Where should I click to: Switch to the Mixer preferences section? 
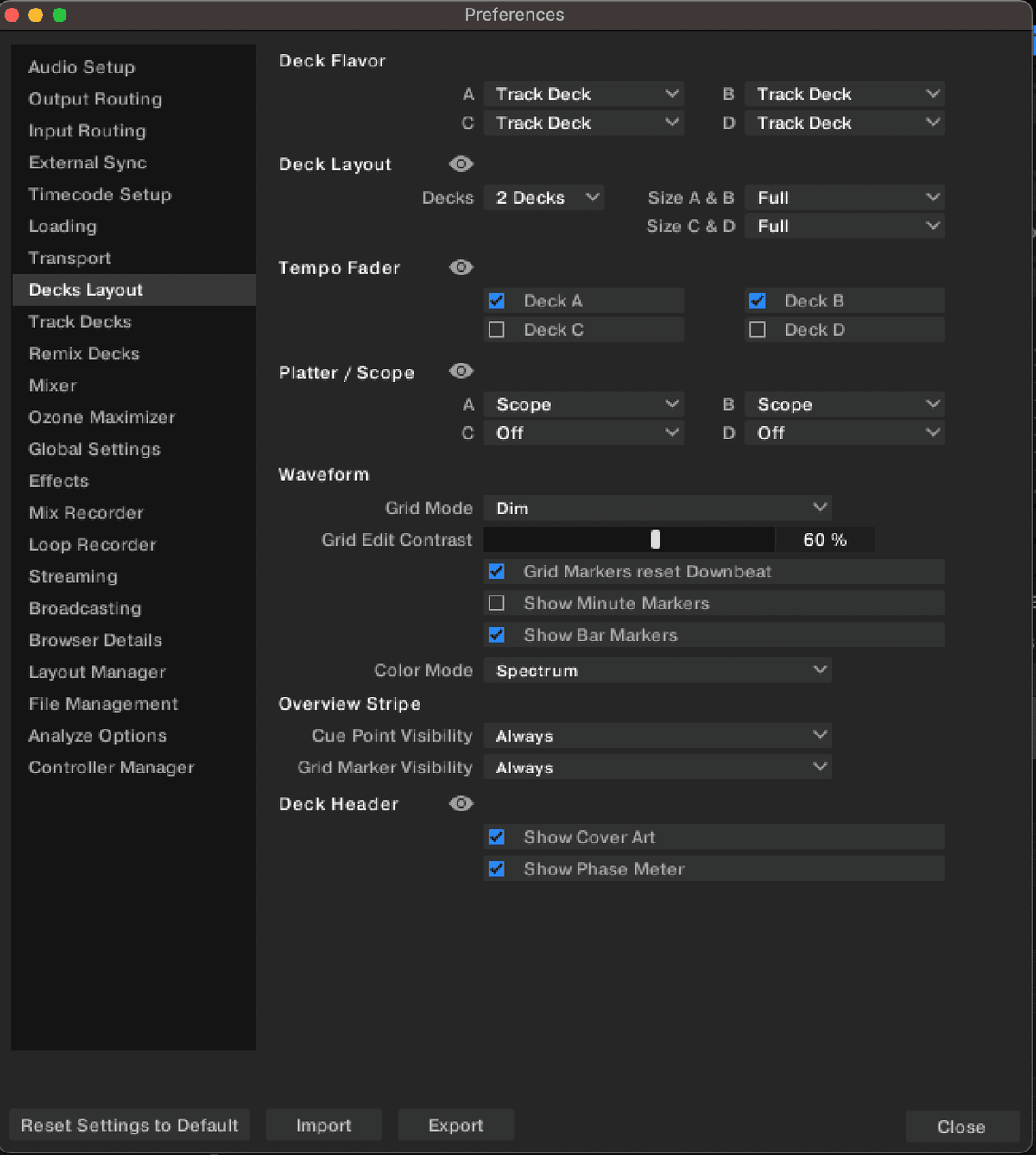pyautogui.click(x=53, y=386)
